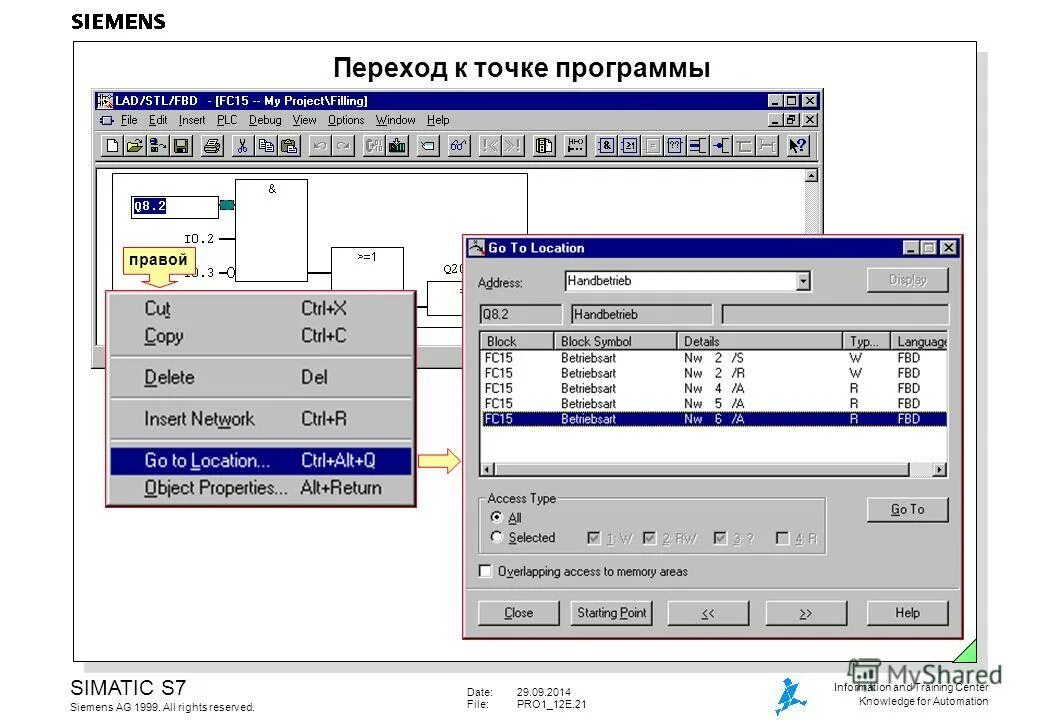Open the Insert menu

point(192,120)
